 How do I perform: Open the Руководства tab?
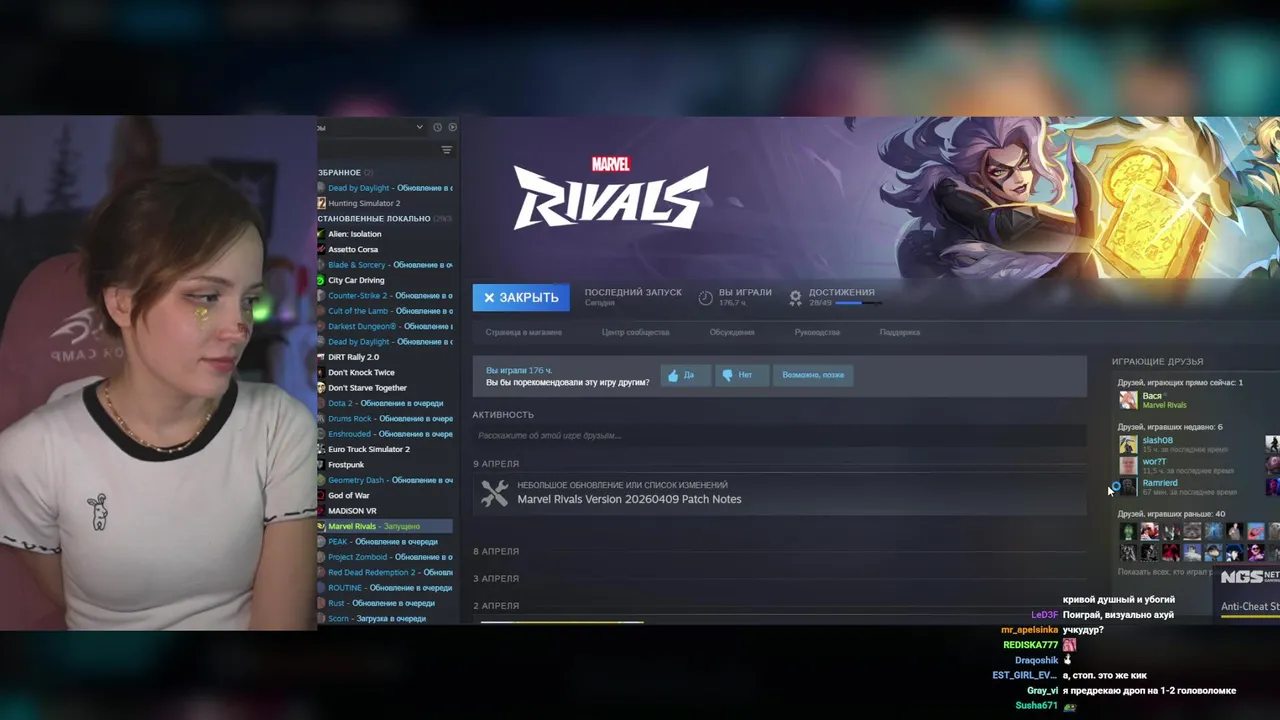pyautogui.click(x=817, y=332)
